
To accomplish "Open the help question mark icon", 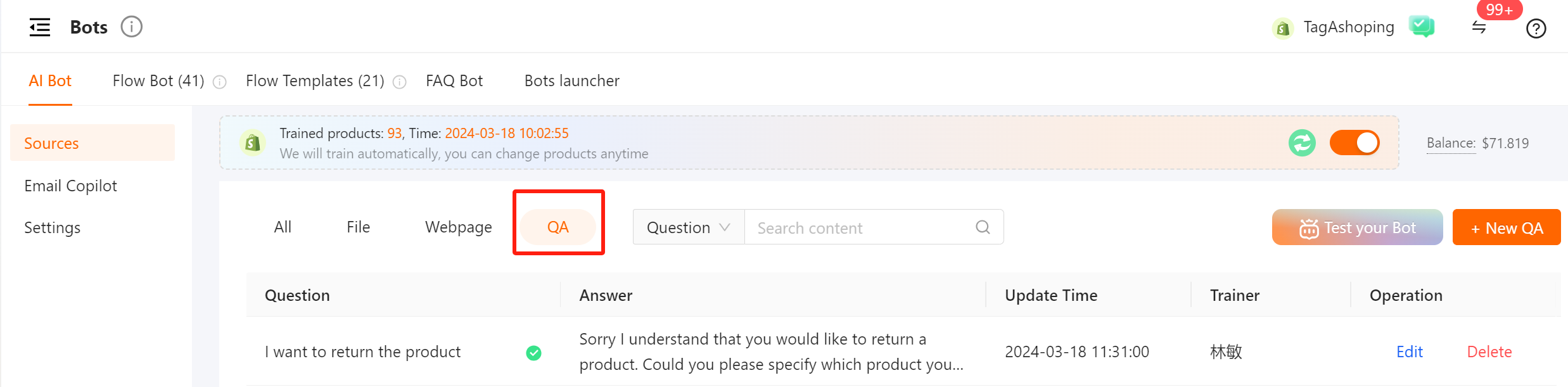I will click(1536, 29).
